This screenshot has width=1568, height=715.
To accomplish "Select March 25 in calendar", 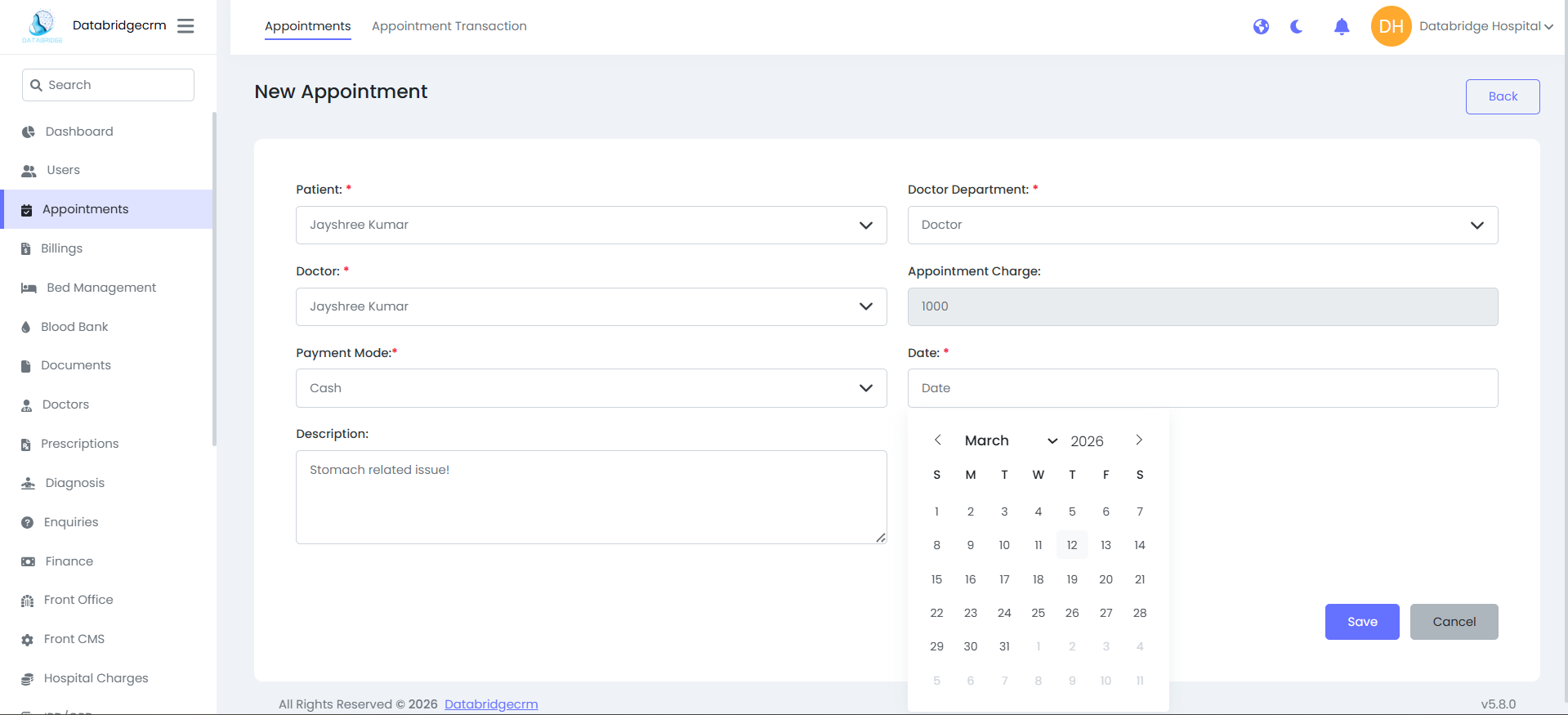I will (x=1038, y=613).
